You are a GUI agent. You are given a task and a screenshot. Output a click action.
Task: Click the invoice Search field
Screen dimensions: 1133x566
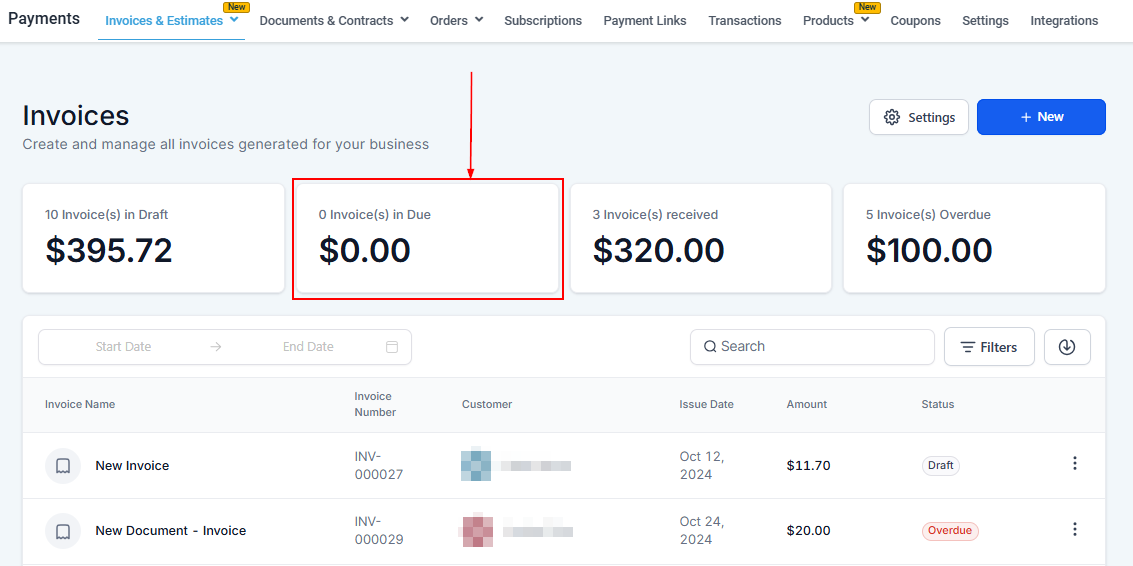(x=812, y=347)
